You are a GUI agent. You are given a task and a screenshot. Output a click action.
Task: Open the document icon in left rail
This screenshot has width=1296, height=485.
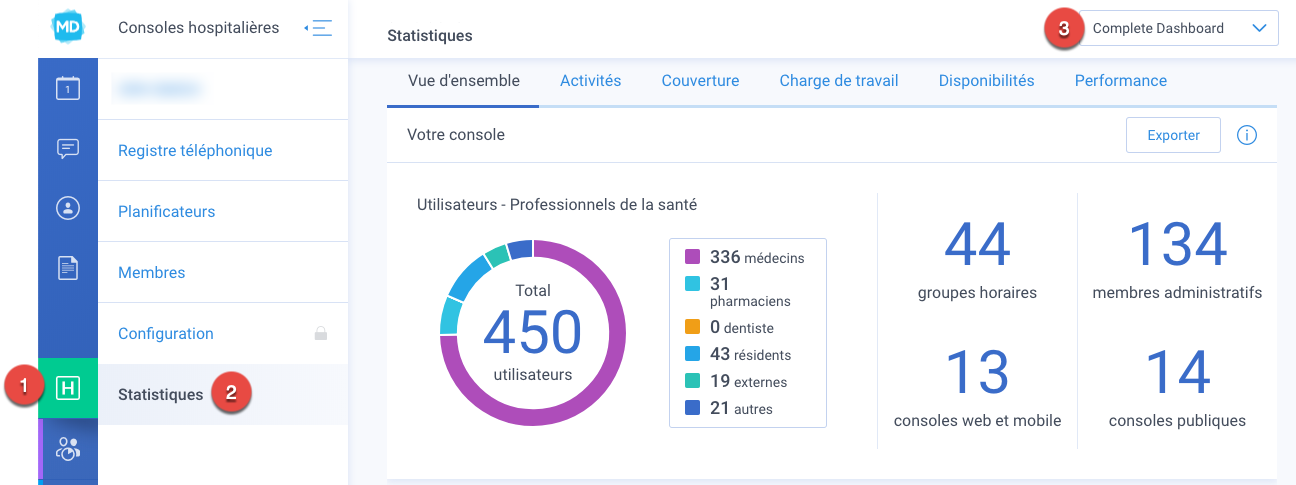[x=68, y=267]
